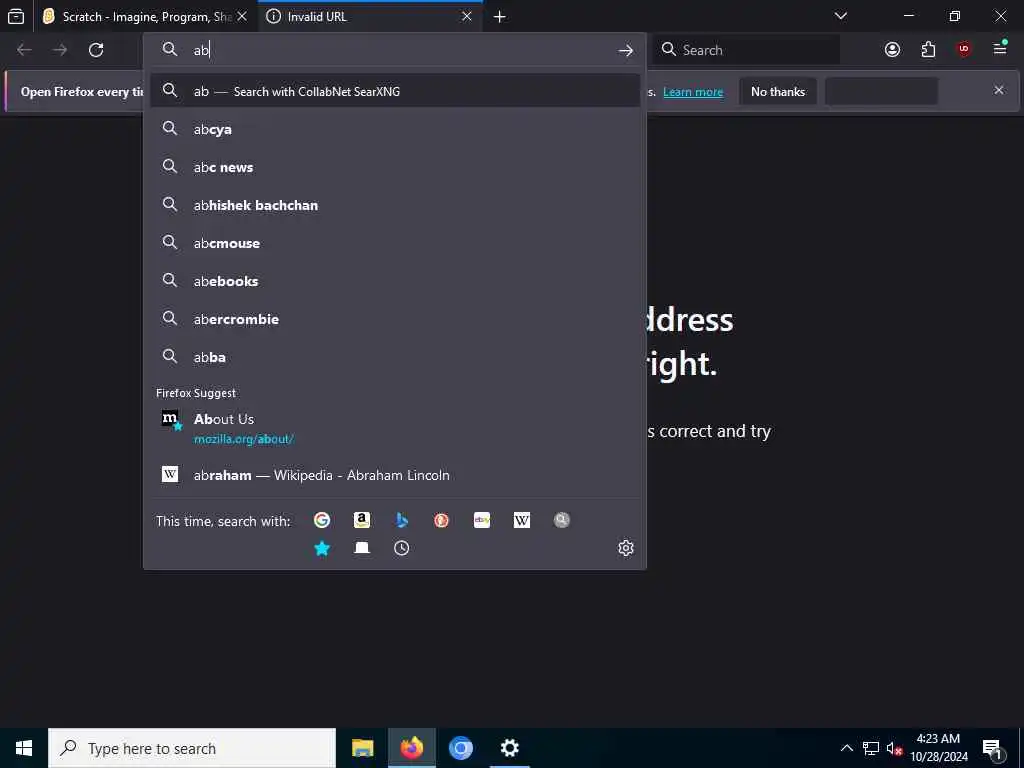Open the Firefox account menu
This screenshot has width=1024, height=768.
click(x=892, y=50)
